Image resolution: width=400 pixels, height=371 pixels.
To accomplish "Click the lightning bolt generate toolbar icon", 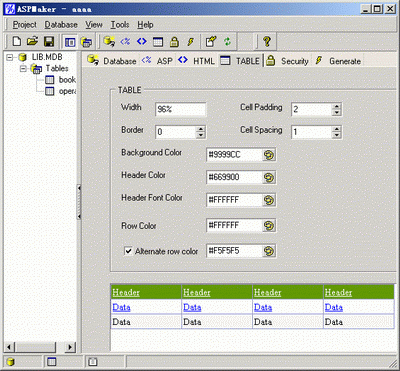I will coord(190,42).
